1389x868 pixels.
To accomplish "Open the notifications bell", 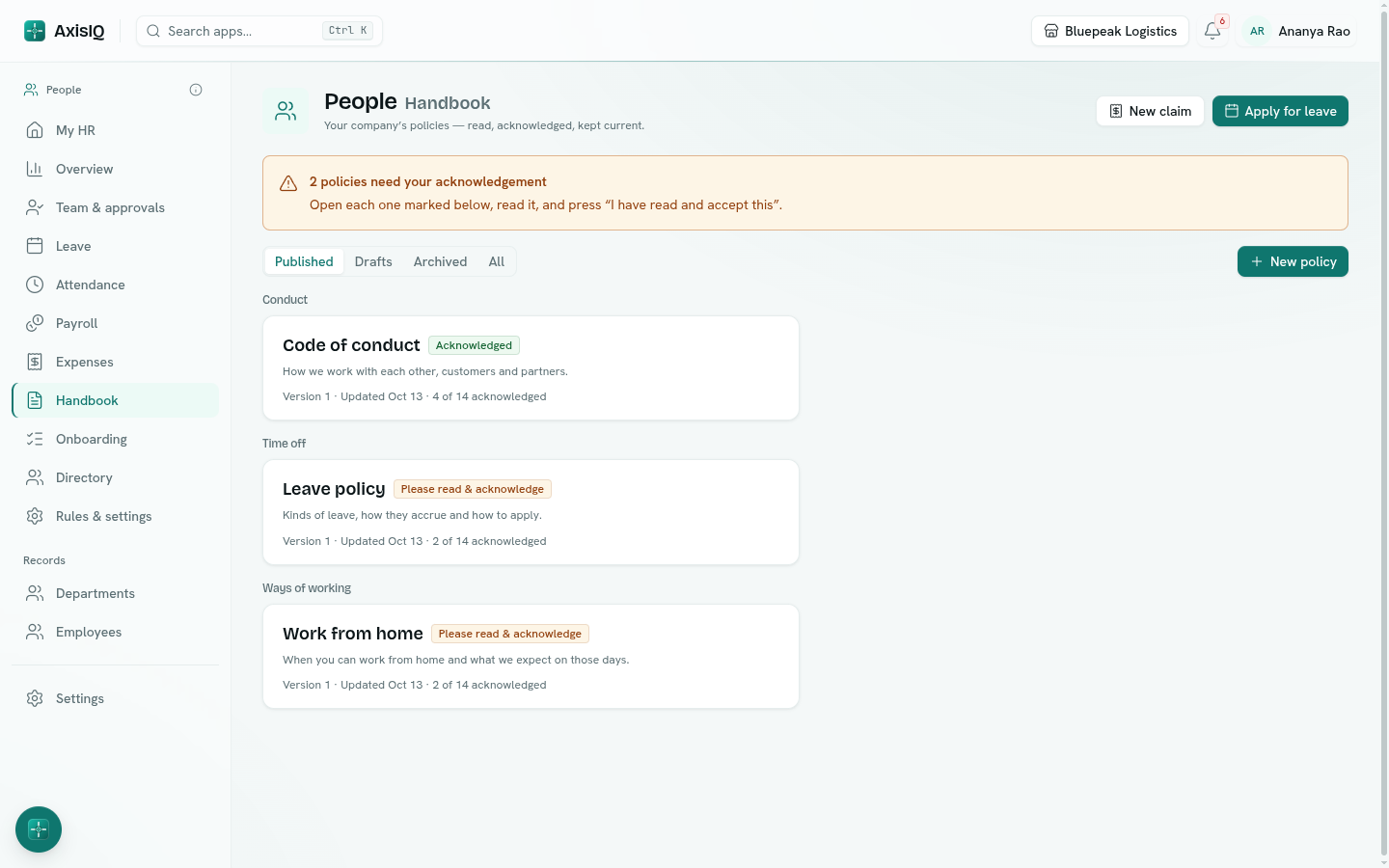I will click(x=1212, y=31).
